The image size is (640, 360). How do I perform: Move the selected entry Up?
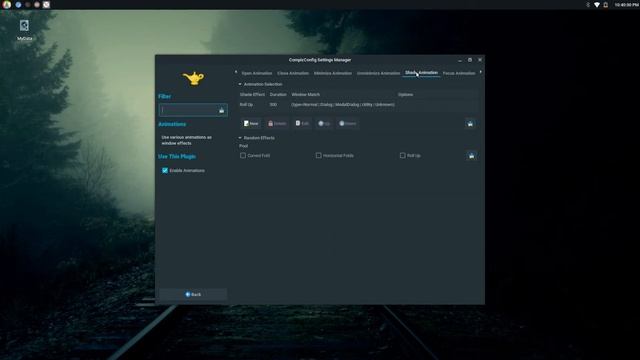pyautogui.click(x=324, y=123)
